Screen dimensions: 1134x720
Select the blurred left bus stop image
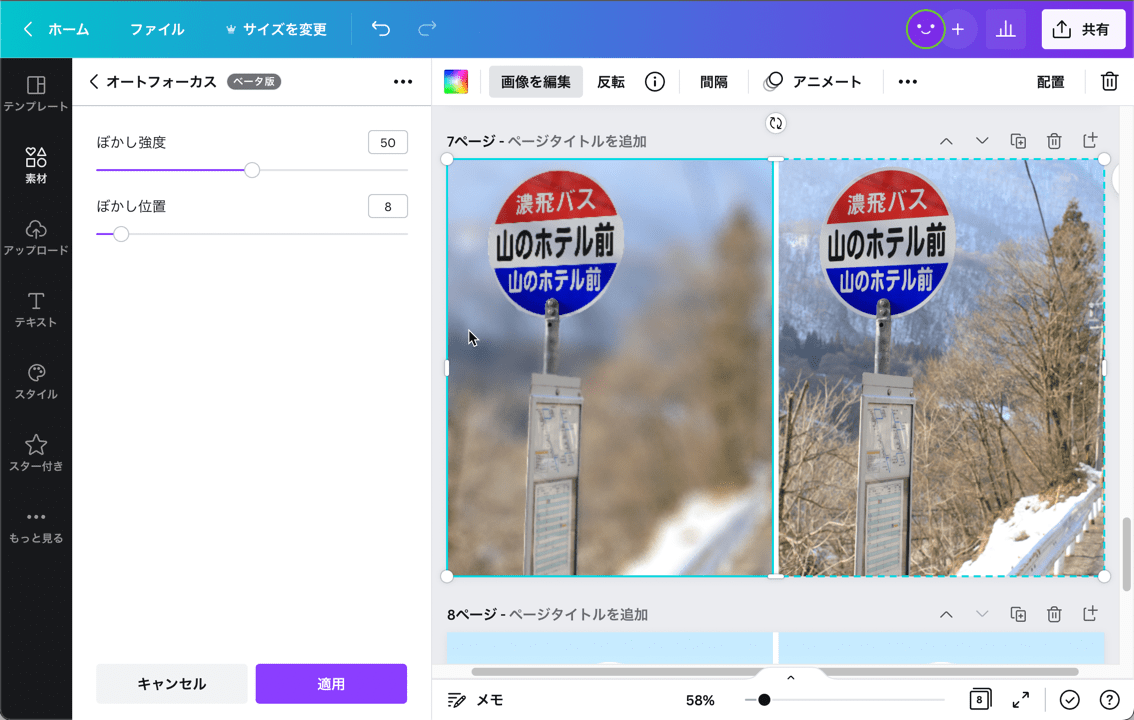[x=610, y=367]
